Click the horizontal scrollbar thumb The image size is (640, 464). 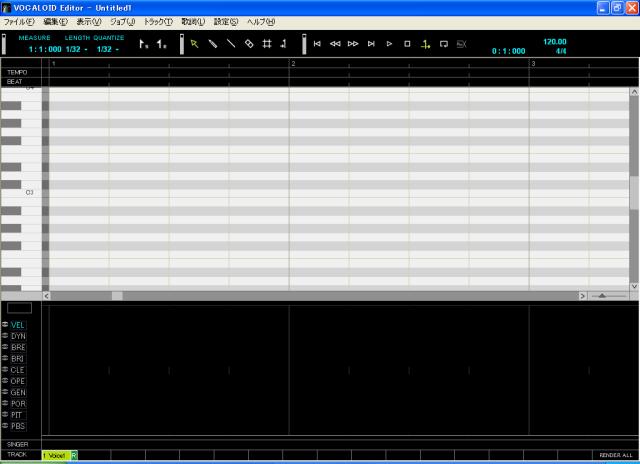pyautogui.click(x=117, y=296)
